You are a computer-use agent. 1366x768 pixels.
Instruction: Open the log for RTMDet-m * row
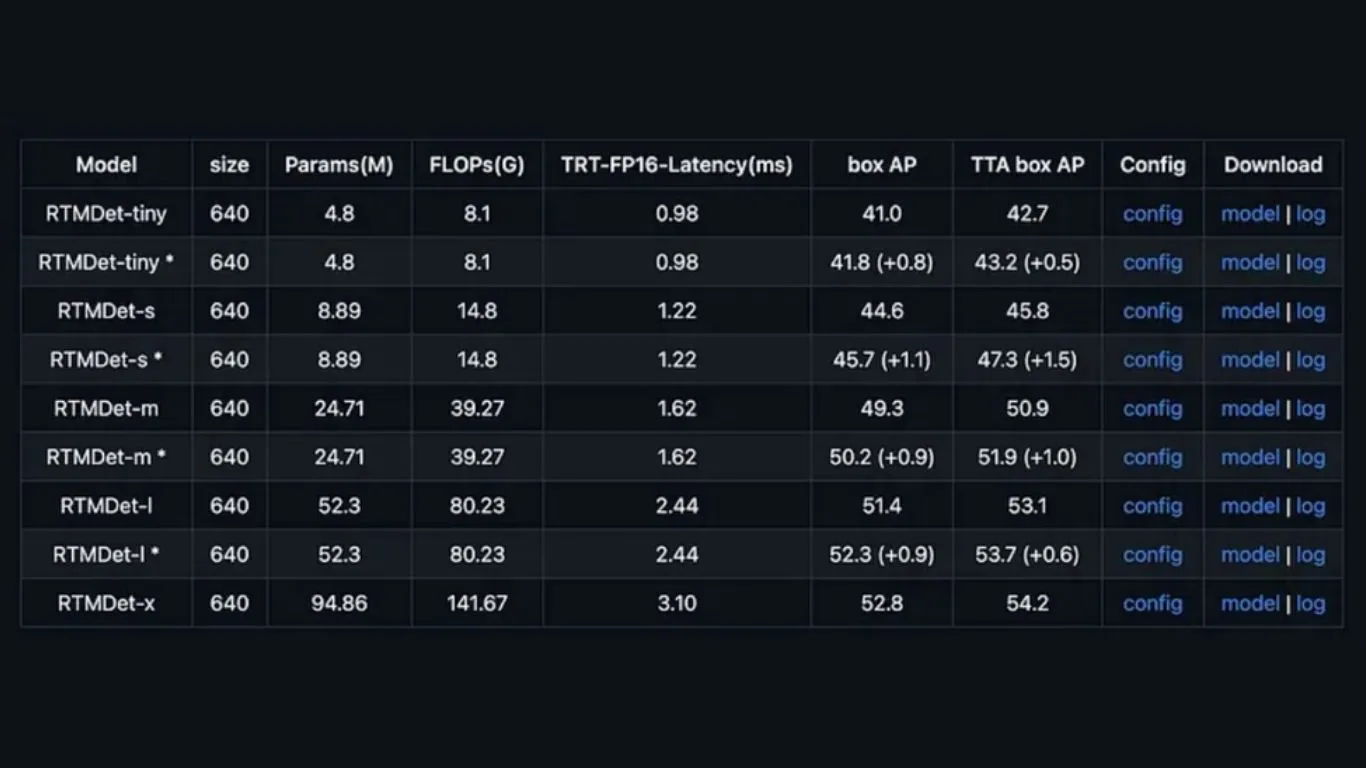pos(1311,458)
